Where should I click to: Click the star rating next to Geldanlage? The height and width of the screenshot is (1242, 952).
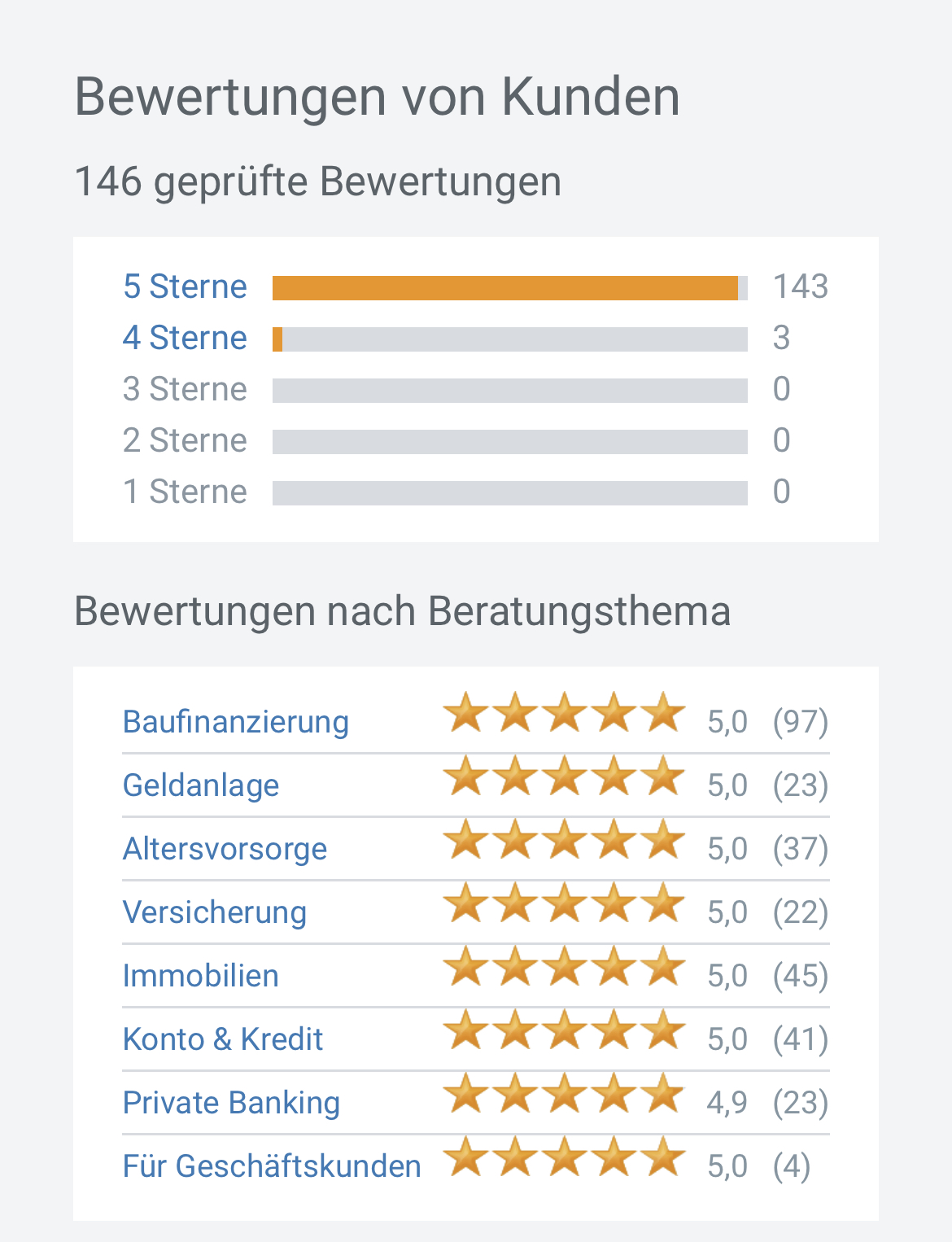pos(565,777)
